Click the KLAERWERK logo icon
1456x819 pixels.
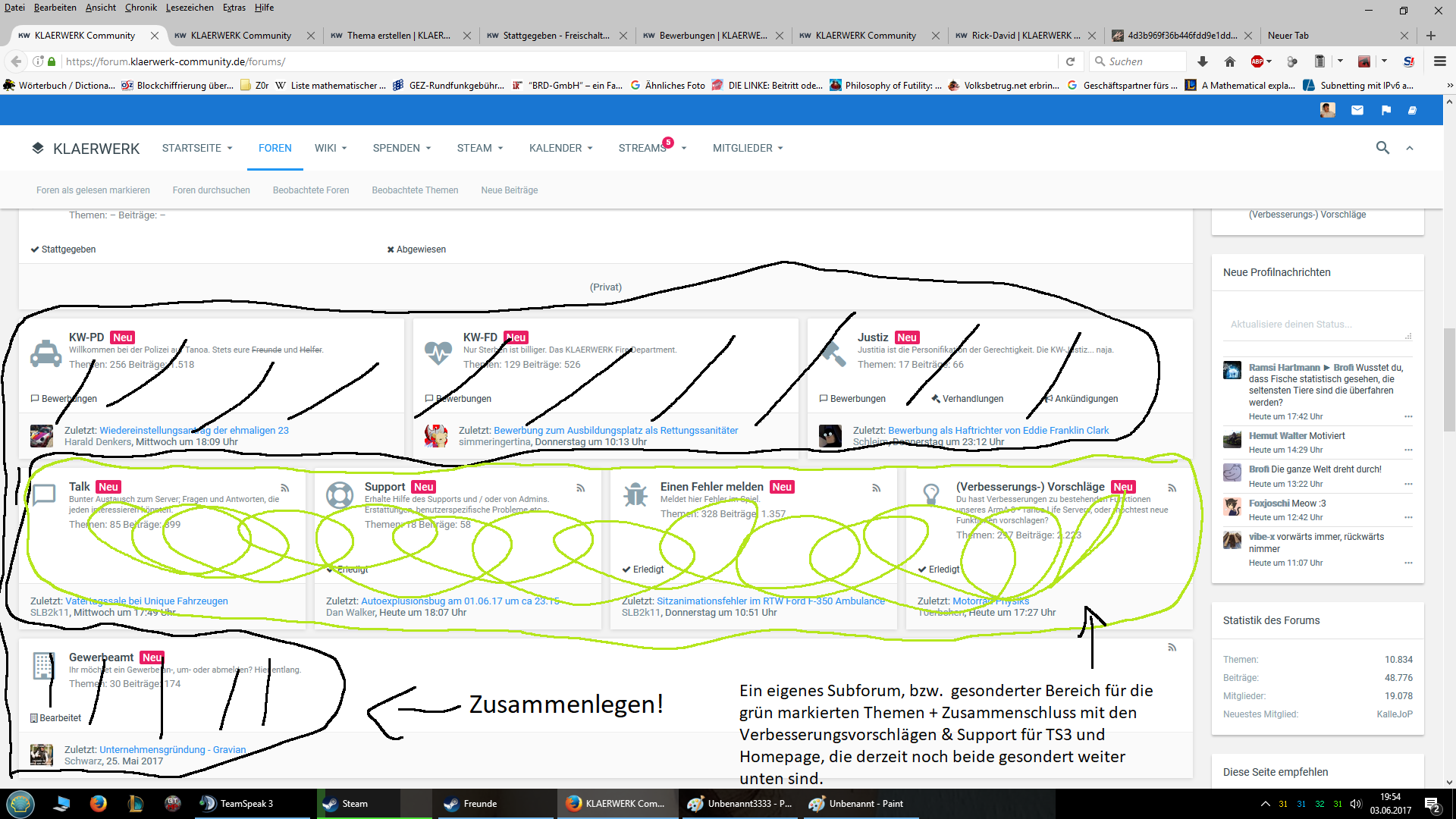coord(38,148)
